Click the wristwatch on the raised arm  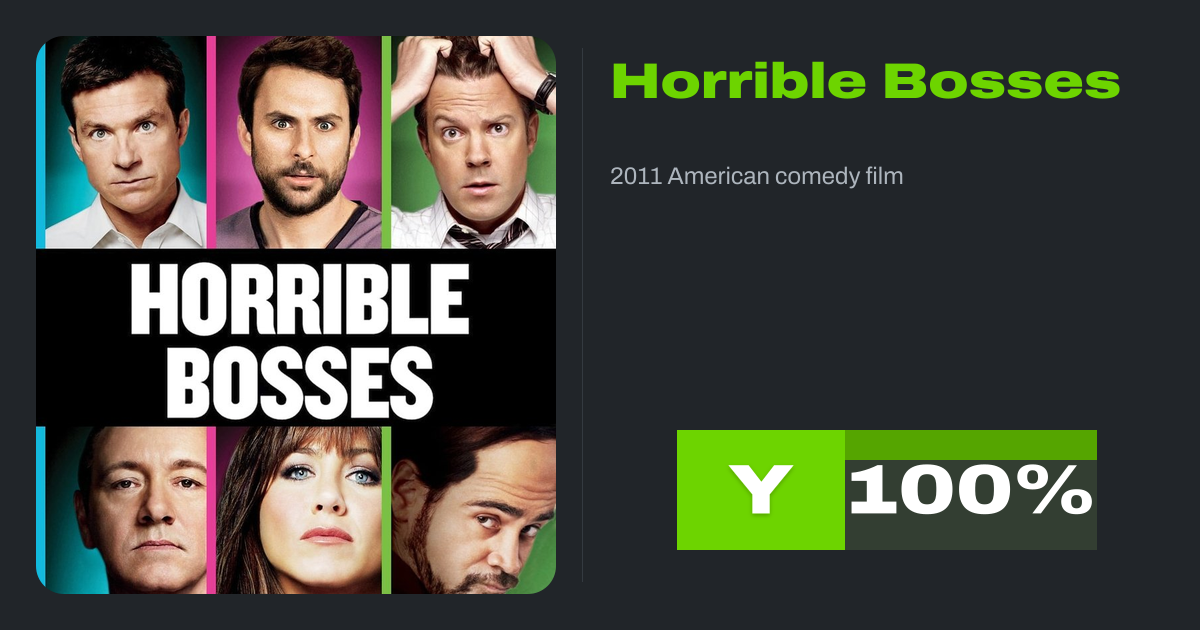click(544, 92)
